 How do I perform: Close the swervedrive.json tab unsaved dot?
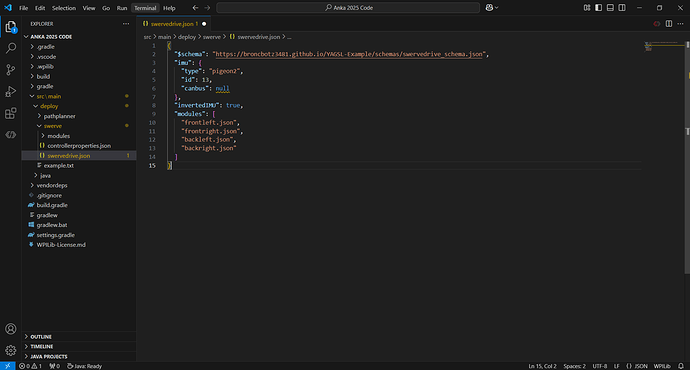(x=204, y=24)
